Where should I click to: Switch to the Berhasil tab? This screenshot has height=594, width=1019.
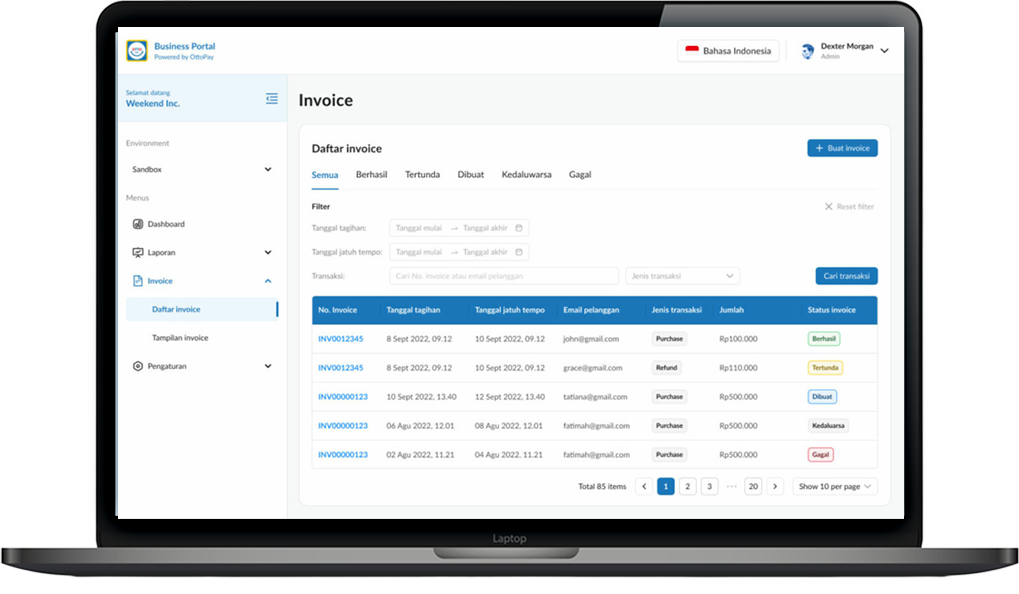tap(371, 175)
